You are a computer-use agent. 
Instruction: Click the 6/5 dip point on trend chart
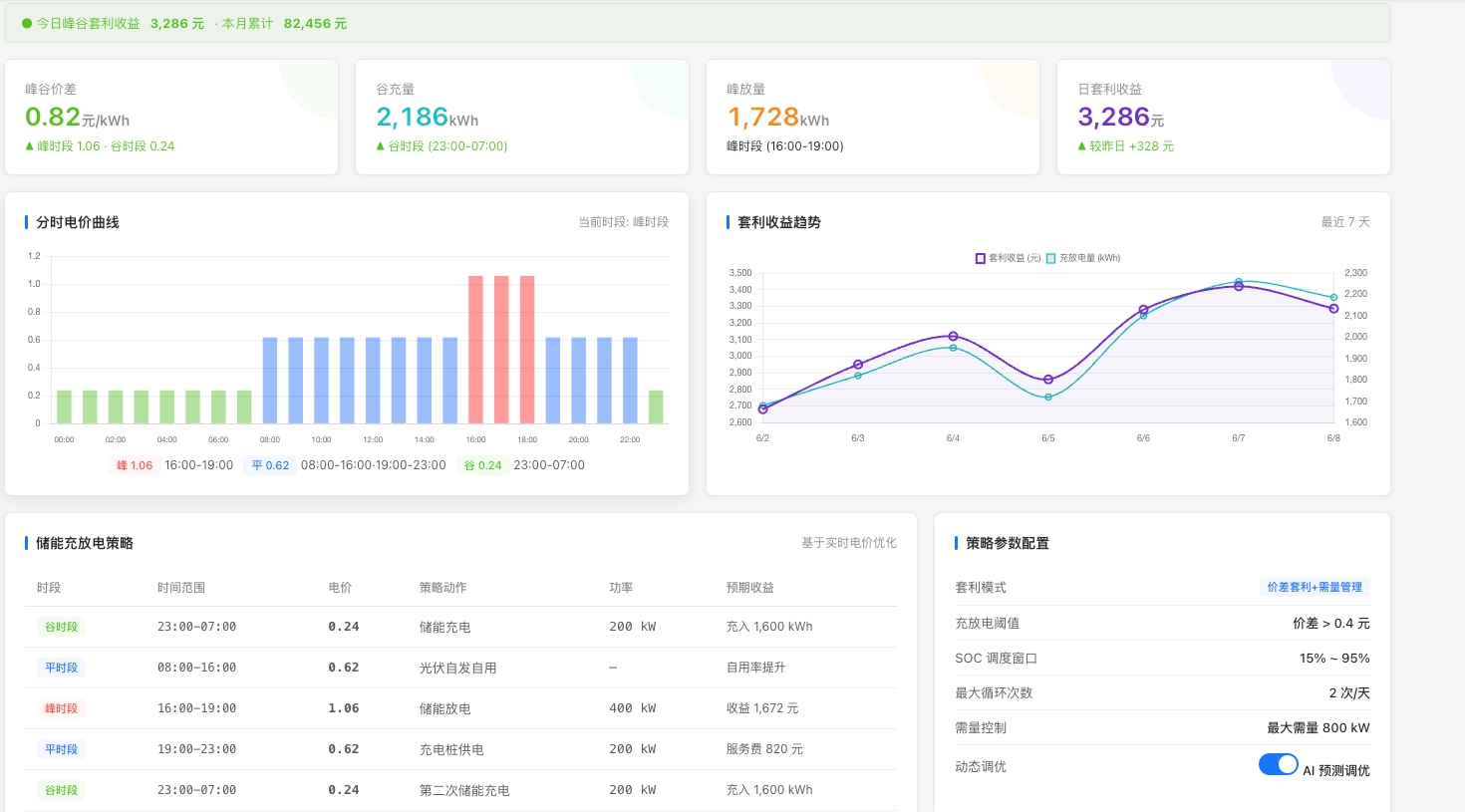click(1048, 380)
